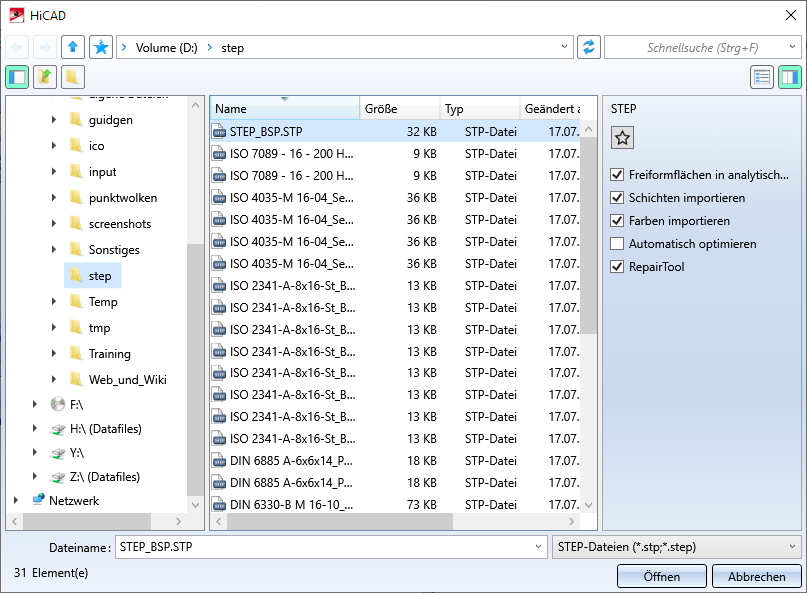
Task: Click the star button in STEP panel
Action: tap(622, 139)
